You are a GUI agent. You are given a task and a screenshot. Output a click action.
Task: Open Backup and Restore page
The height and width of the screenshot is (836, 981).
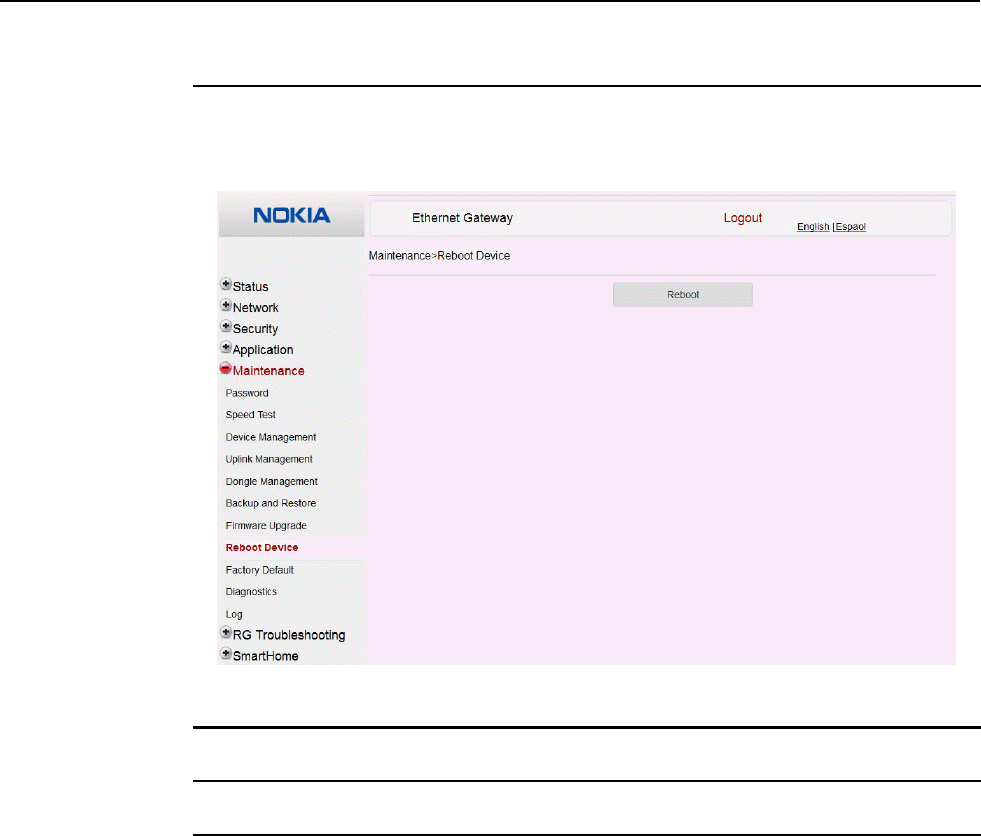coord(271,503)
